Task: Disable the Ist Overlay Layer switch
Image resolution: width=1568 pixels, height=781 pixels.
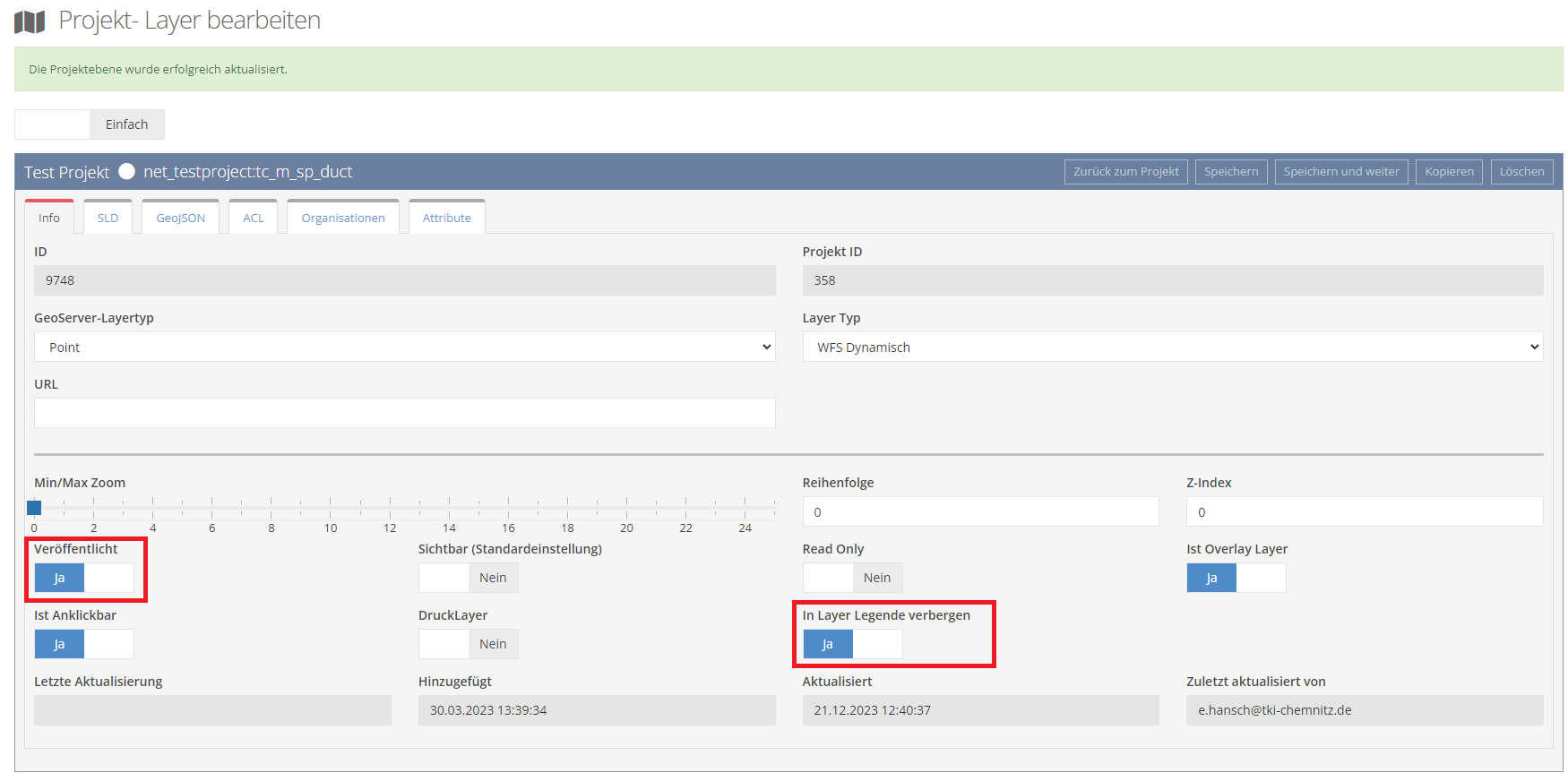Action: tap(1236, 578)
